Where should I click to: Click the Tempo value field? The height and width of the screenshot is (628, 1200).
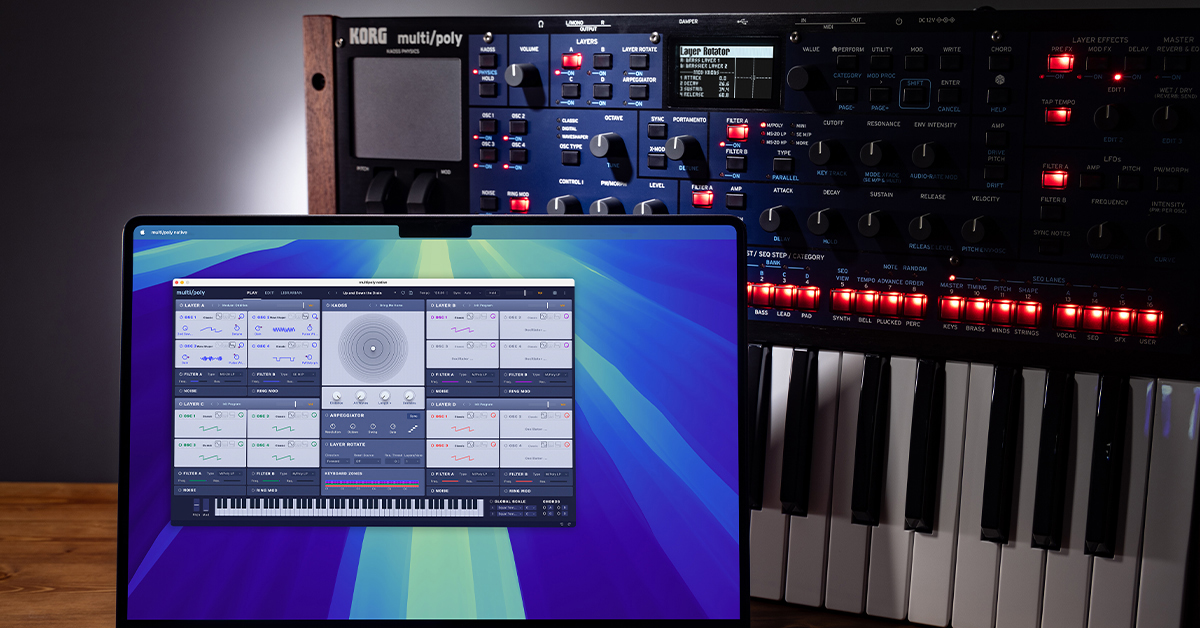(439, 293)
